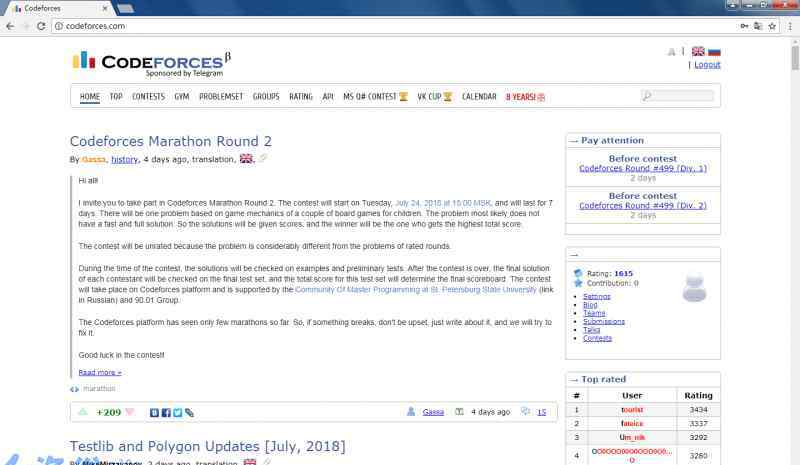The height and width of the screenshot is (465, 800).
Task: Click the rating value 1615
Action: [x=623, y=274]
